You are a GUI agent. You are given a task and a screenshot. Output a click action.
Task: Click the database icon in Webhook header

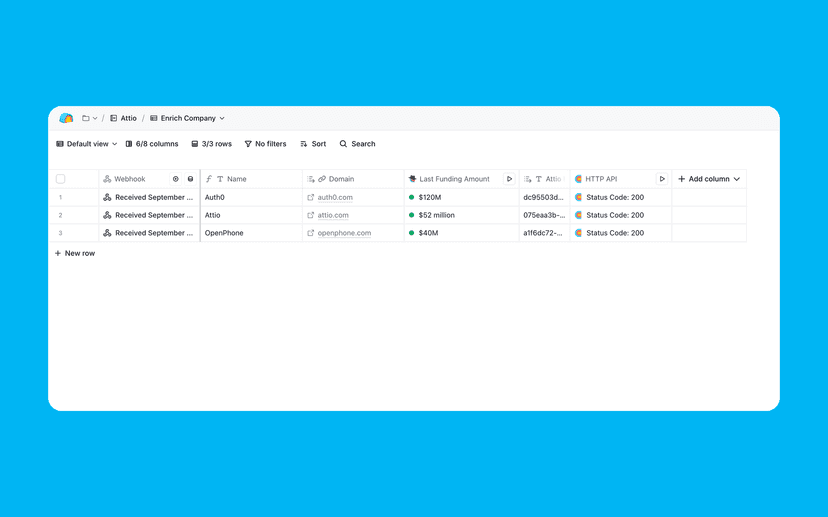(190, 179)
